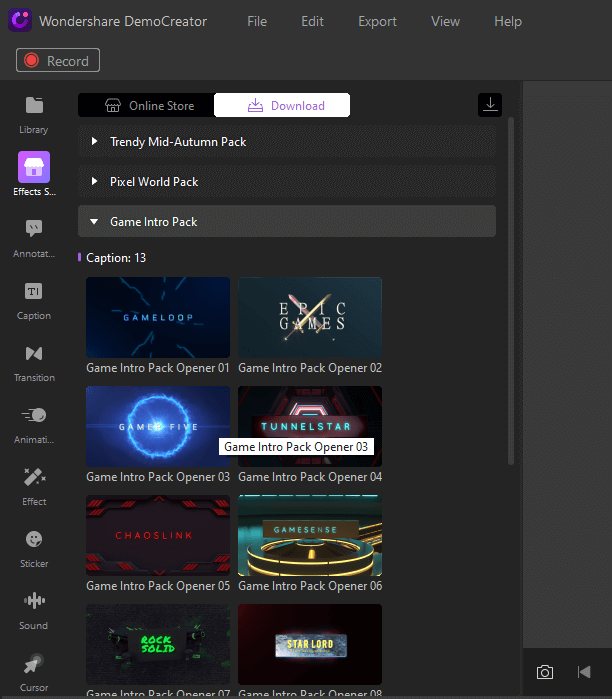
Task: Switch to the Download tab
Action: click(x=282, y=105)
